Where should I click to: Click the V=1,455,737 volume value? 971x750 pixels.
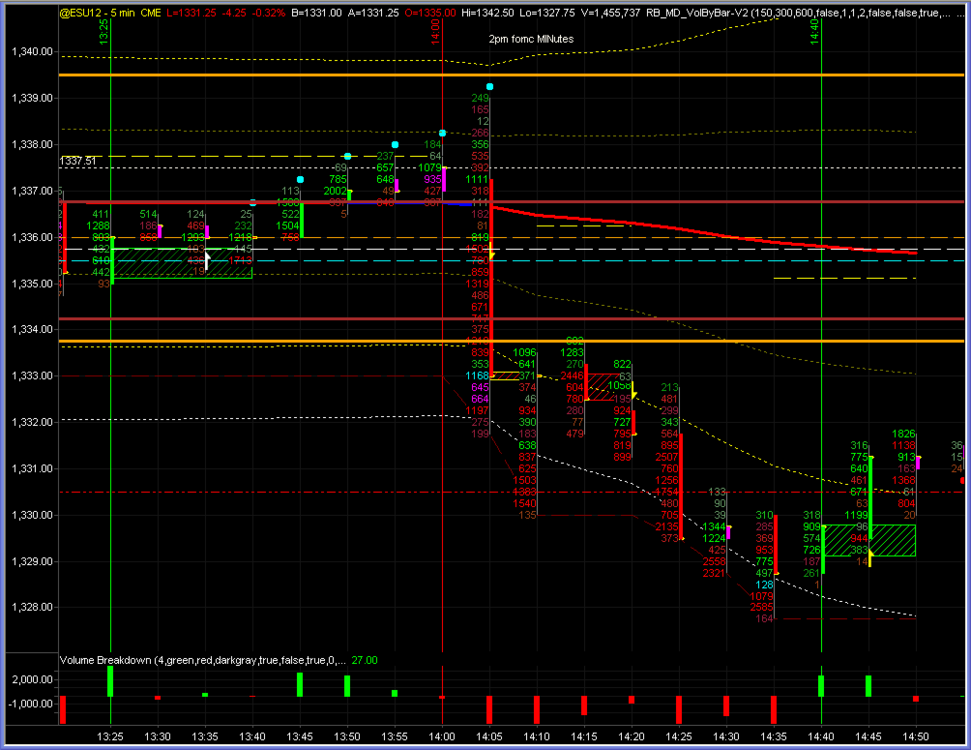pyautogui.click(x=610, y=13)
